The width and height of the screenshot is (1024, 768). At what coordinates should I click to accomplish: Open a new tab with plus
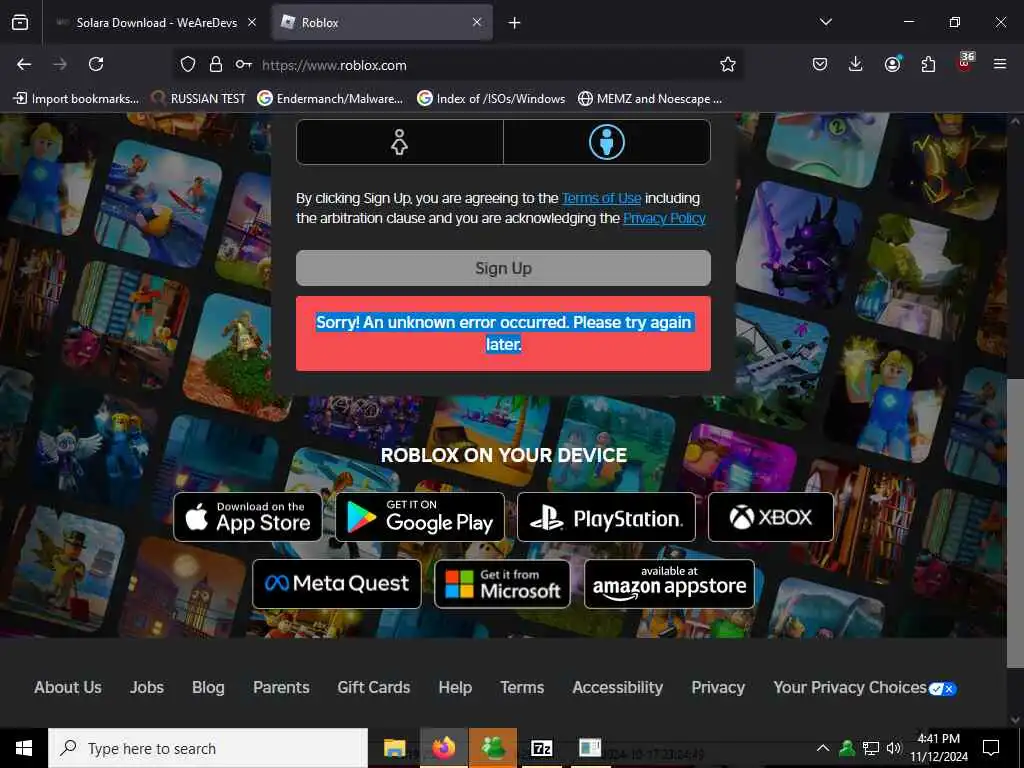[x=515, y=23]
